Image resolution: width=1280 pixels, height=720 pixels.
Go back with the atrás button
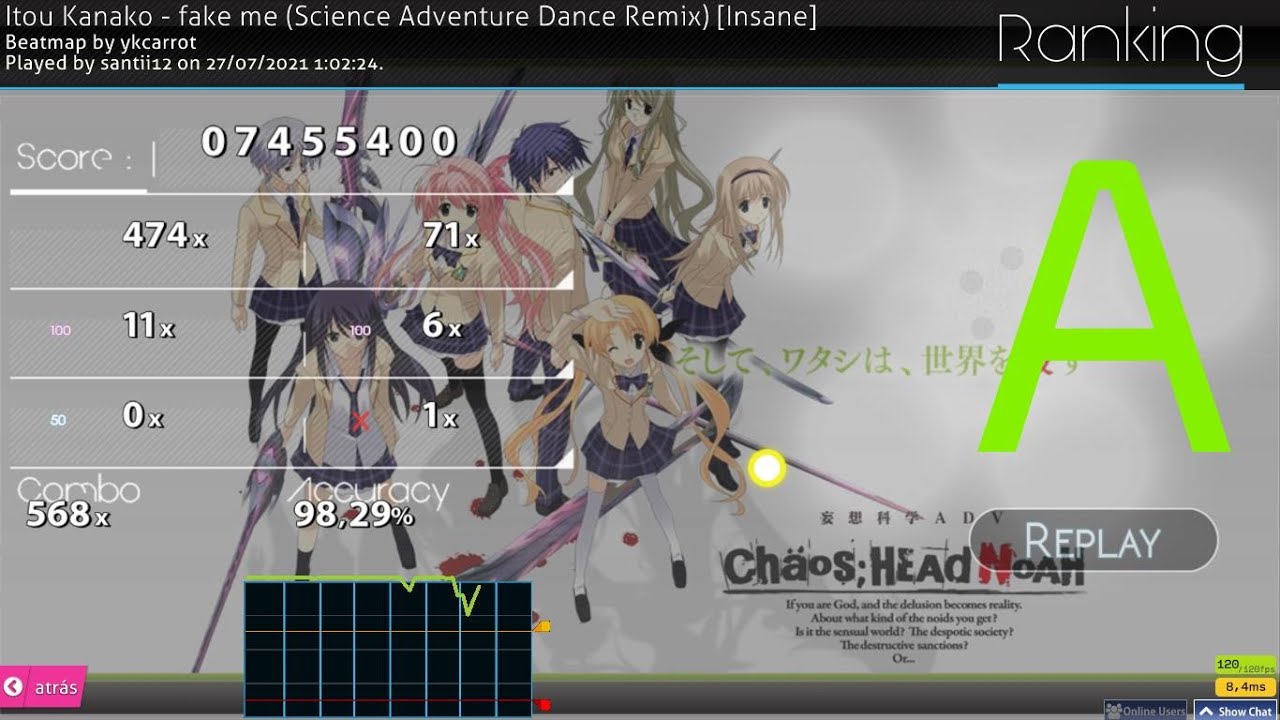(44, 687)
